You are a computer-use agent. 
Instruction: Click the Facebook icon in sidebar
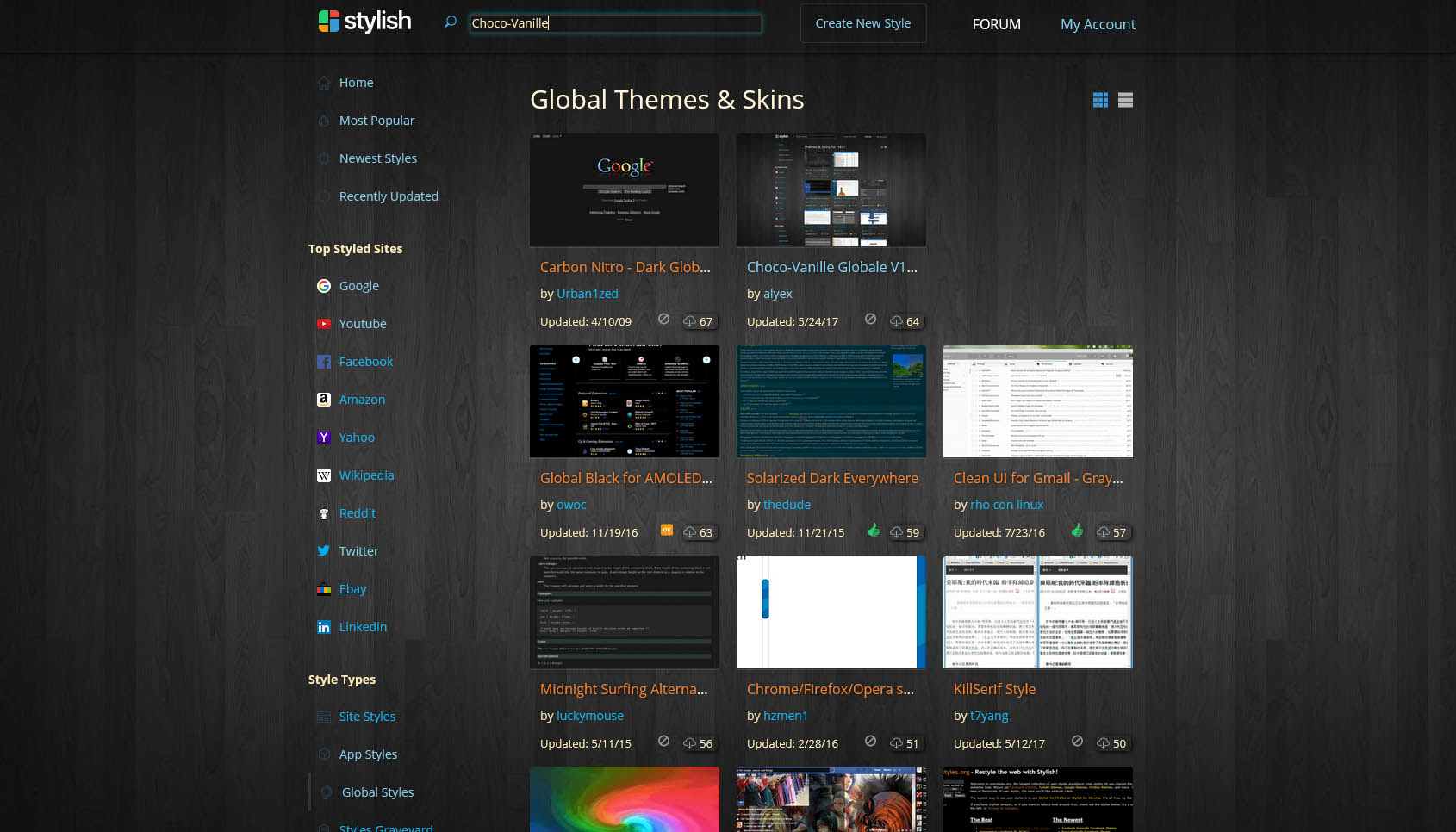click(324, 362)
